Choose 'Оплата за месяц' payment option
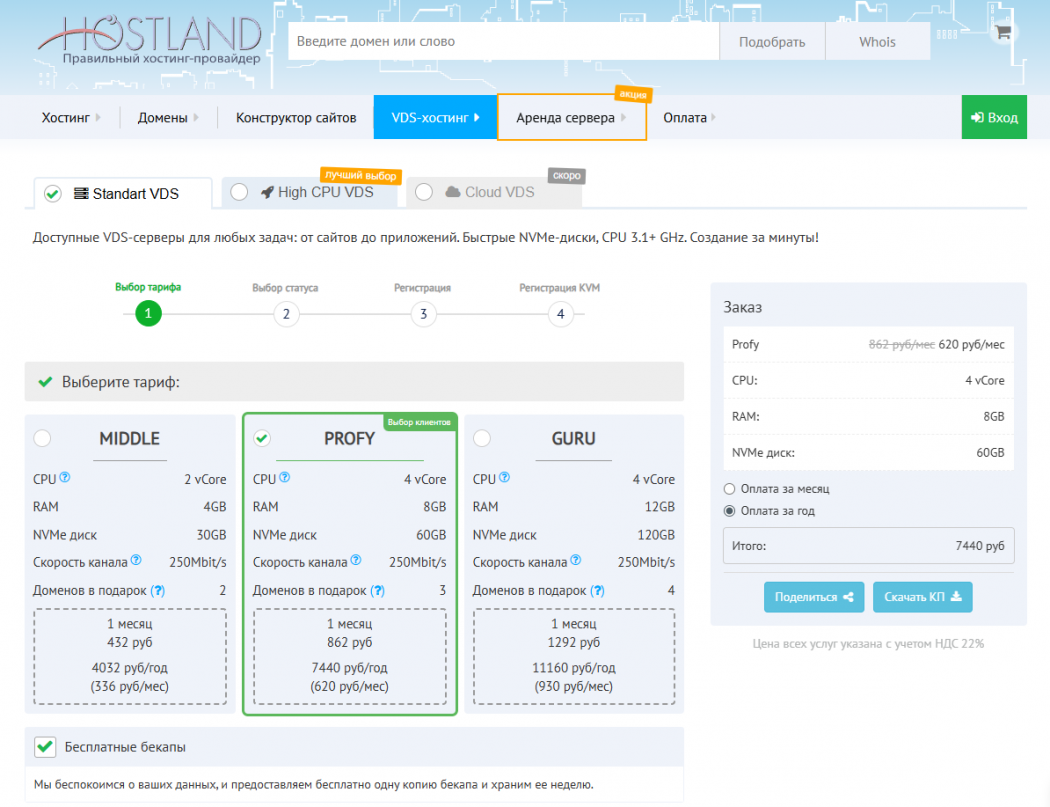The image size is (1050, 807). click(x=729, y=489)
